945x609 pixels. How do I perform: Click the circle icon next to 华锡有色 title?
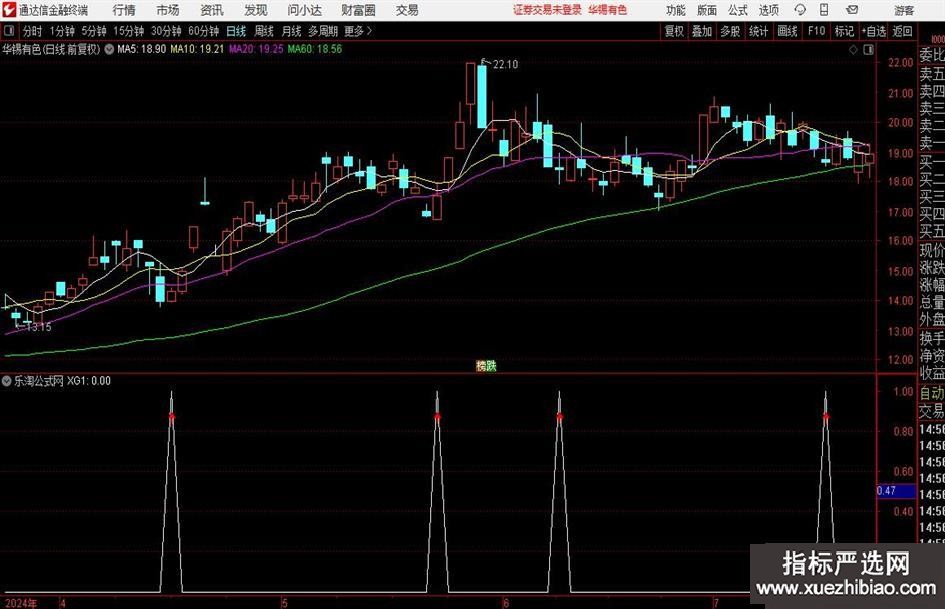coord(109,49)
